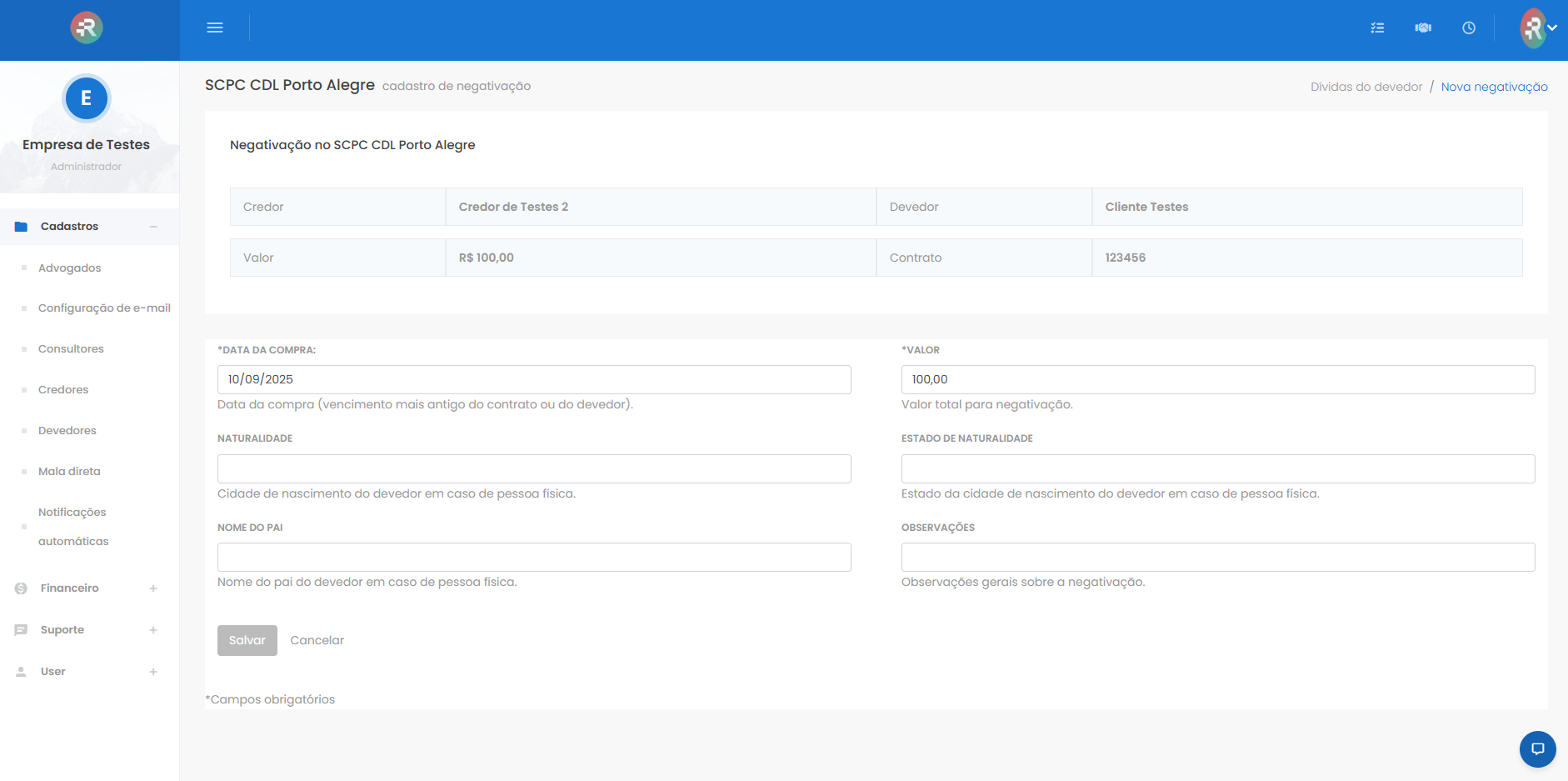Image resolution: width=1568 pixels, height=781 pixels.
Task: Click the app logo at top left
Action: (86, 28)
